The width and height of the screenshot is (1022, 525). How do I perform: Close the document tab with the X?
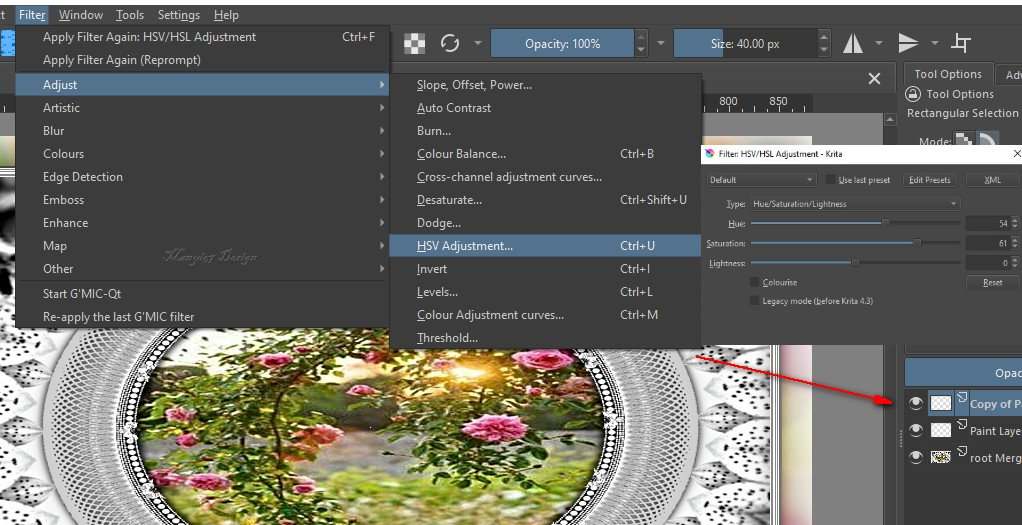pyautogui.click(x=875, y=79)
